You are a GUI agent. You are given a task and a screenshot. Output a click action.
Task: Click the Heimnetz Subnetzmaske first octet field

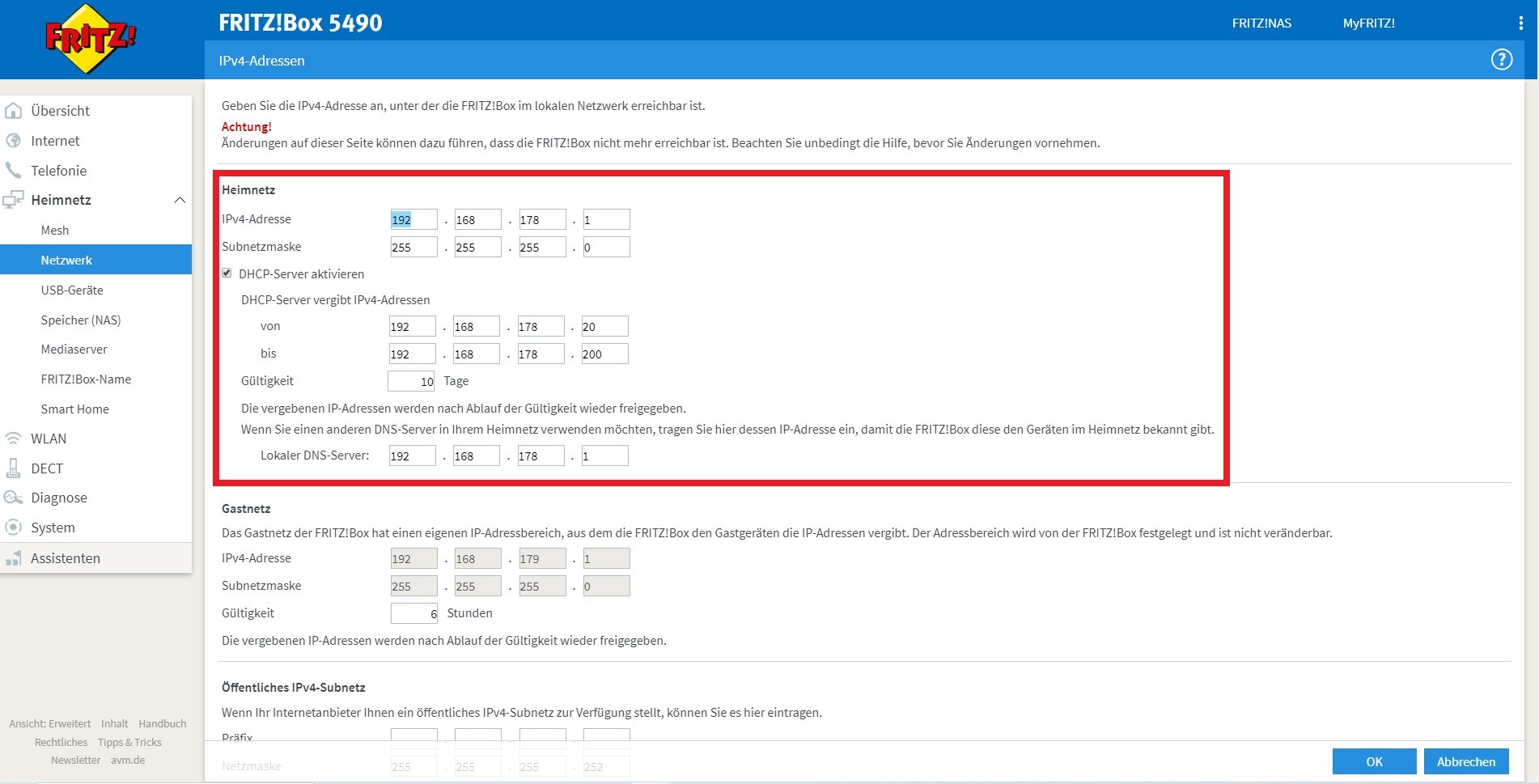point(413,247)
